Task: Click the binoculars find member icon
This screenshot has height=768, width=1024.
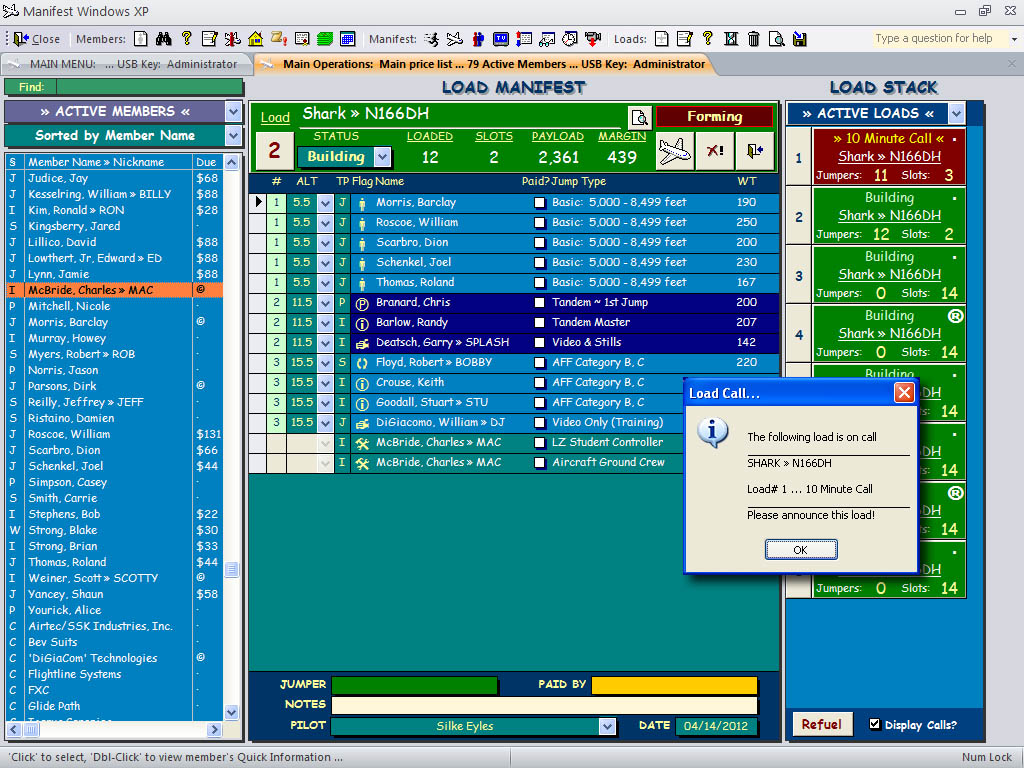Action: click(163, 39)
